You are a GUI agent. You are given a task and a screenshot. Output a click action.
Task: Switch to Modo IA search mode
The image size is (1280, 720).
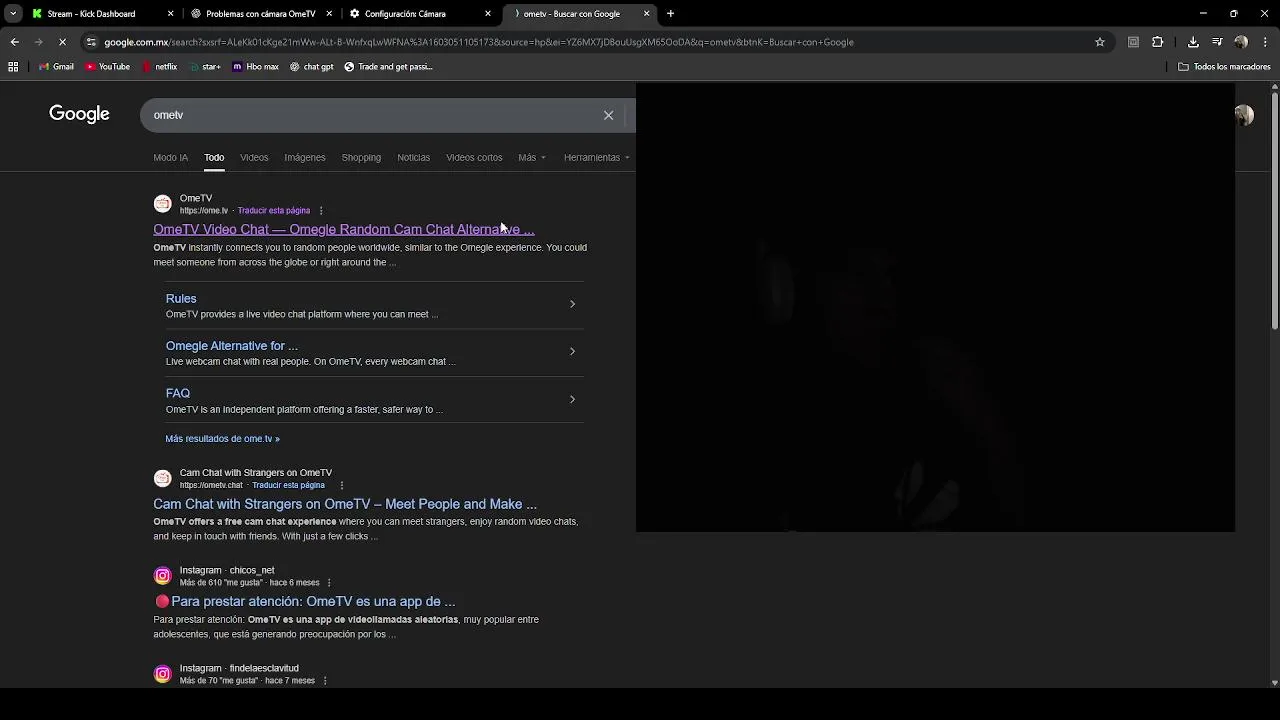tap(170, 157)
